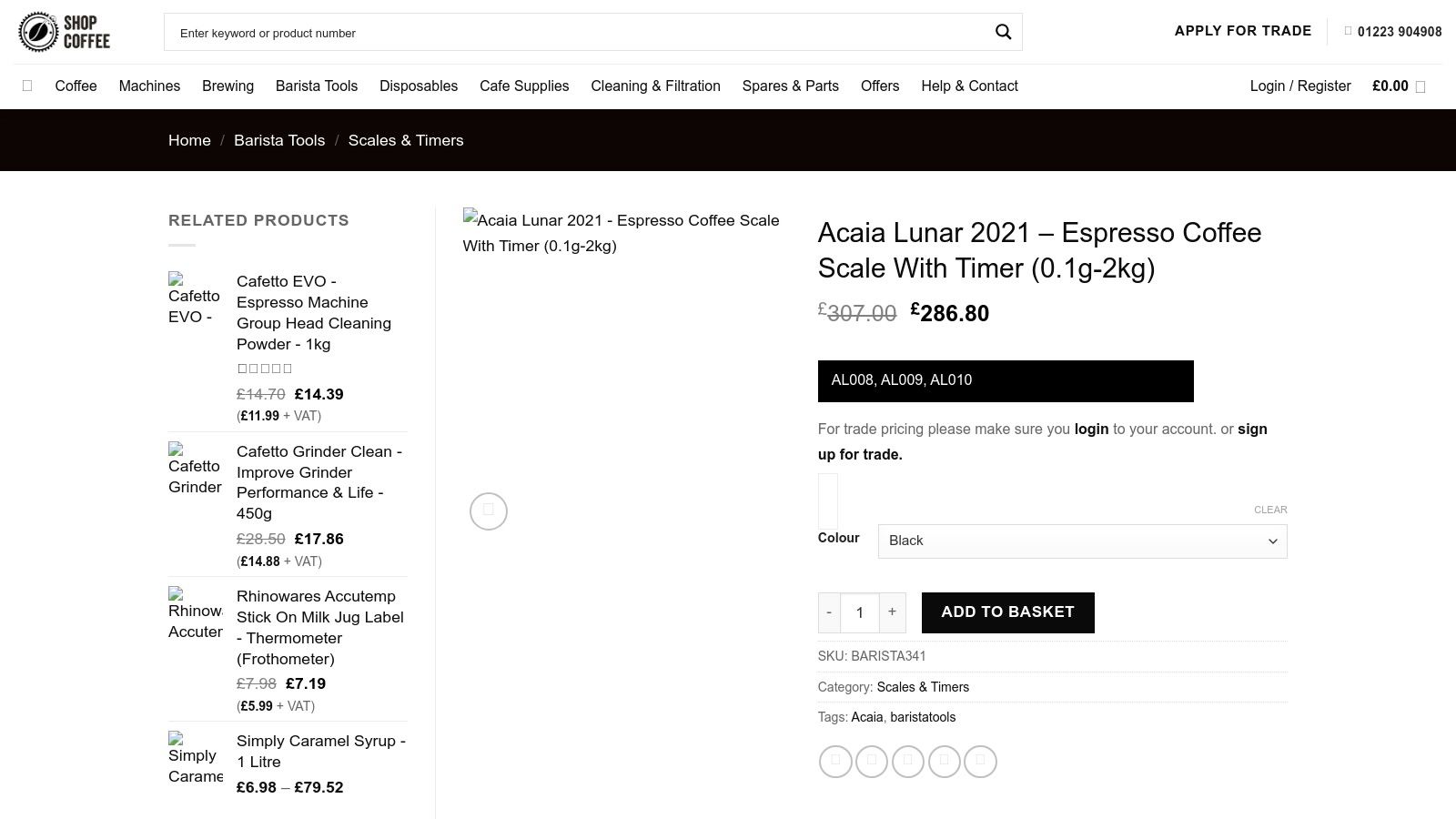Click the Simply Caramel Syrup thumbnail
Image resolution: width=1456 pixels, height=819 pixels.
pyautogui.click(x=195, y=759)
